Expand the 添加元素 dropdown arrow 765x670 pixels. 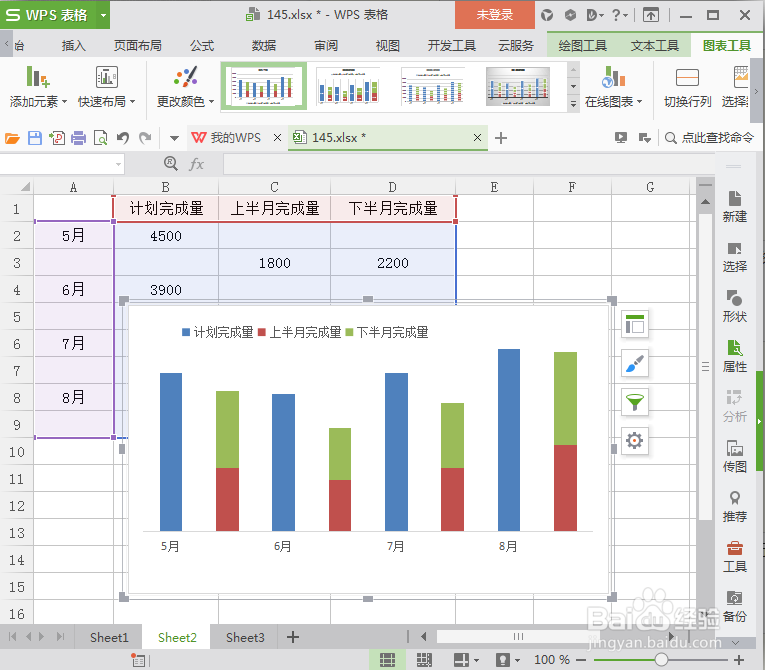click(x=64, y=102)
